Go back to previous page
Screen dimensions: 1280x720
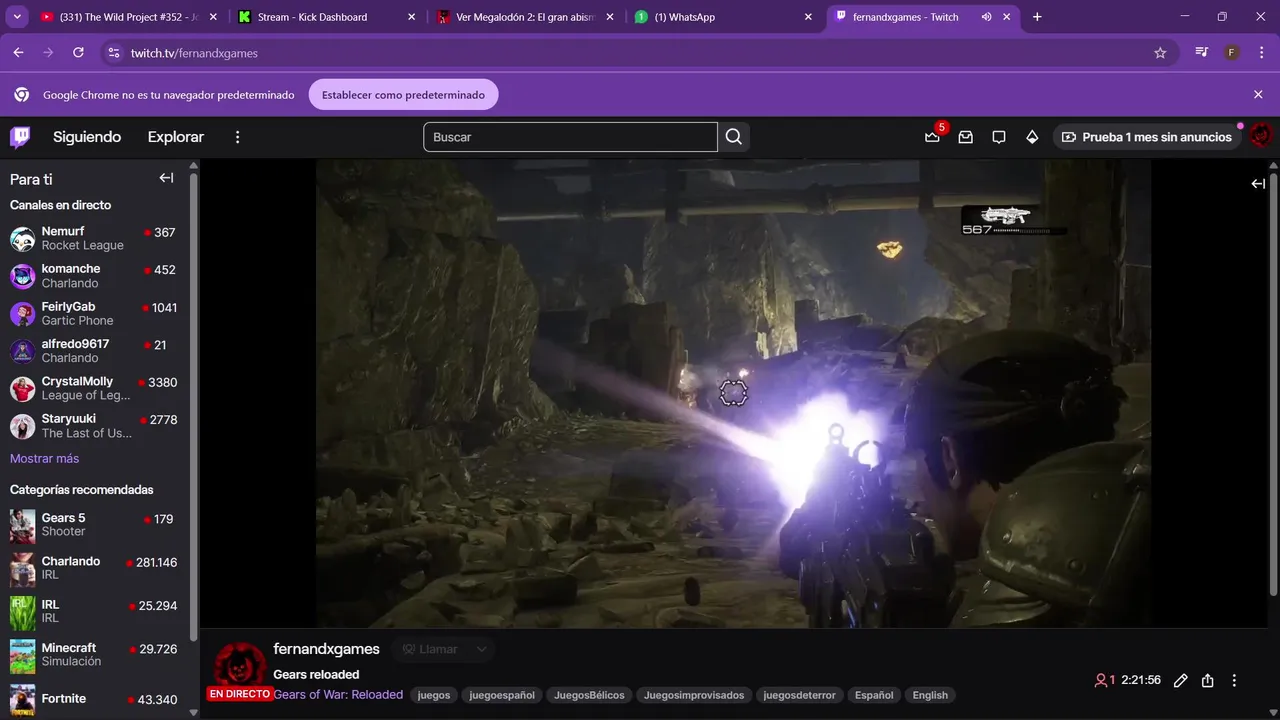(18, 53)
